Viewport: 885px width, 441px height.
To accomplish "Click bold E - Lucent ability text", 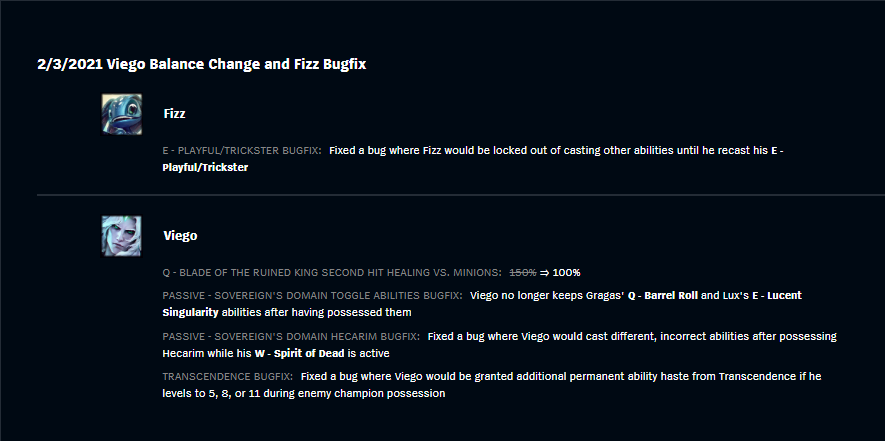I will (777, 295).
